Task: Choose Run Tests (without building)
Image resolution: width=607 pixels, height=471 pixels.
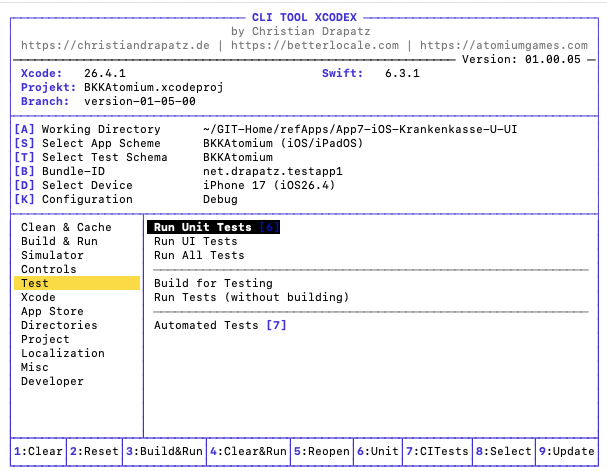Action: click(x=252, y=297)
